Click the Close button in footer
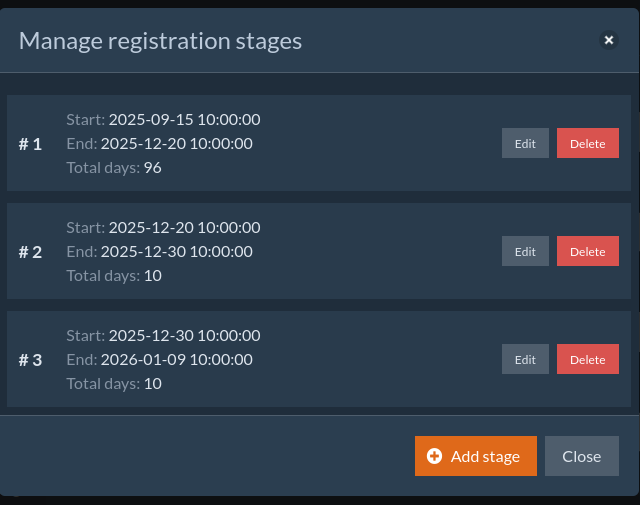The height and width of the screenshot is (505, 640). (581, 456)
